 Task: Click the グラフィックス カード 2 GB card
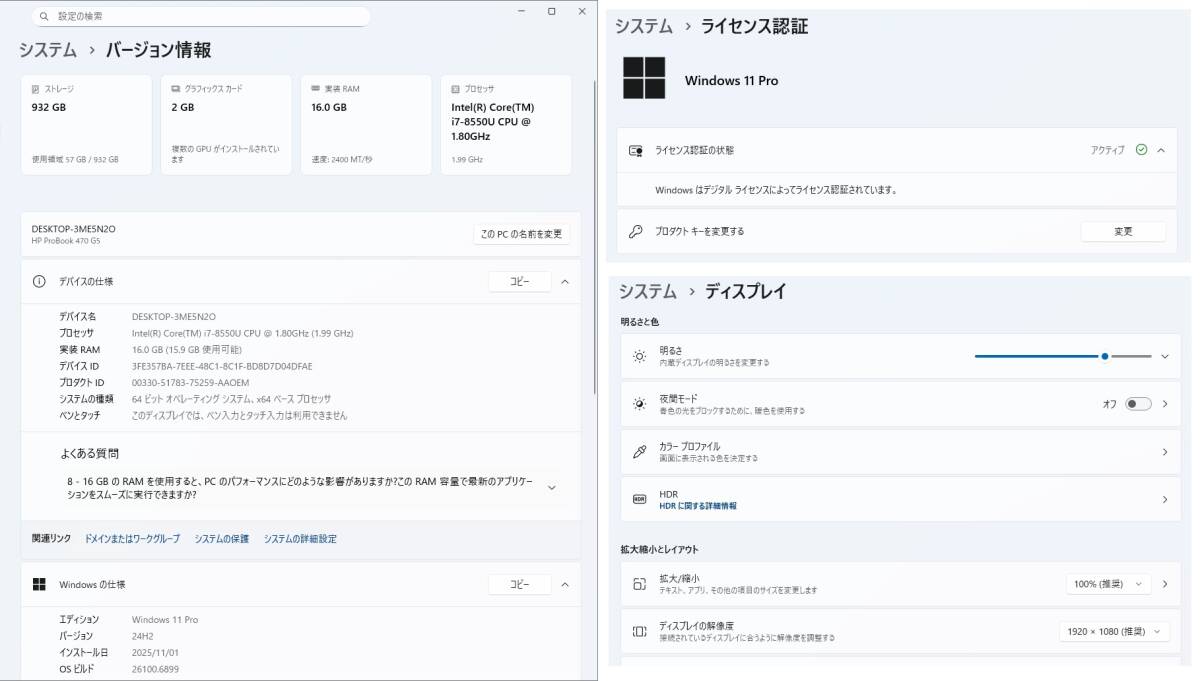(x=226, y=125)
